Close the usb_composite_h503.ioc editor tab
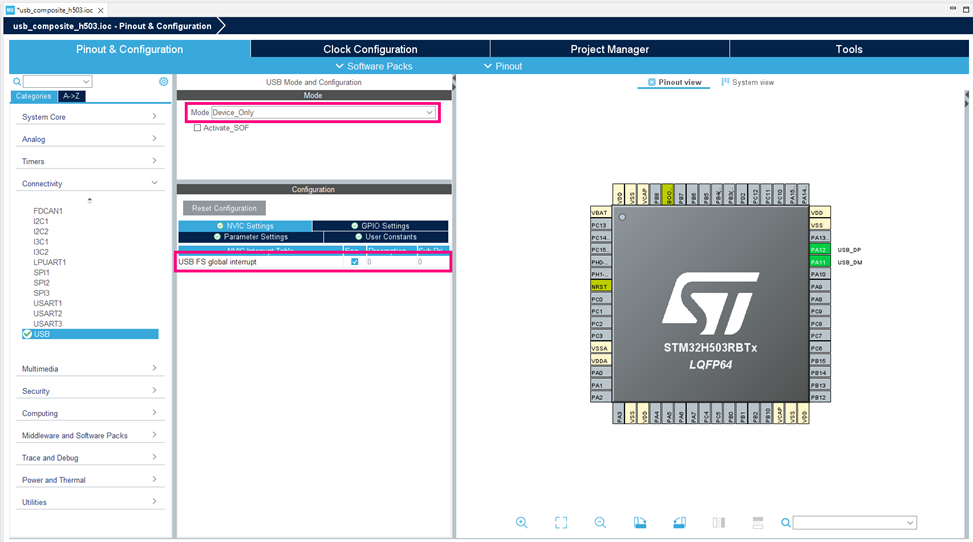The image size is (973, 542). (x=101, y=10)
